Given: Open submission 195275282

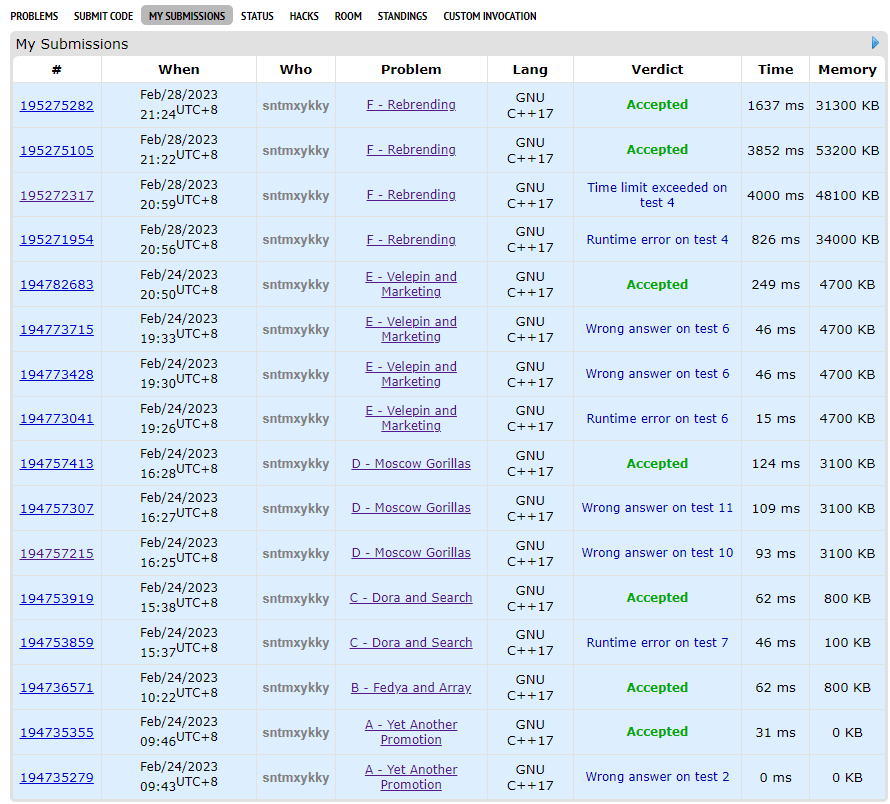Looking at the screenshot, I should [x=57, y=106].
